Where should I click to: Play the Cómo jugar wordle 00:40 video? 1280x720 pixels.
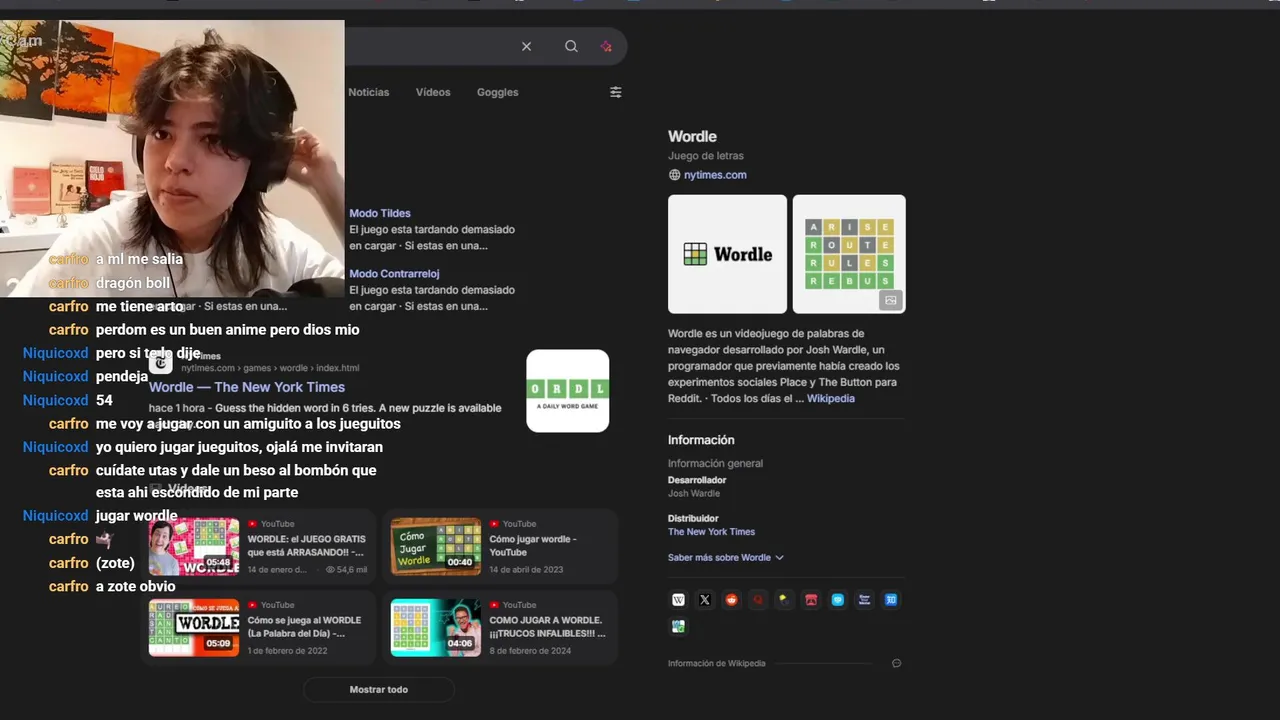pyautogui.click(x=435, y=546)
